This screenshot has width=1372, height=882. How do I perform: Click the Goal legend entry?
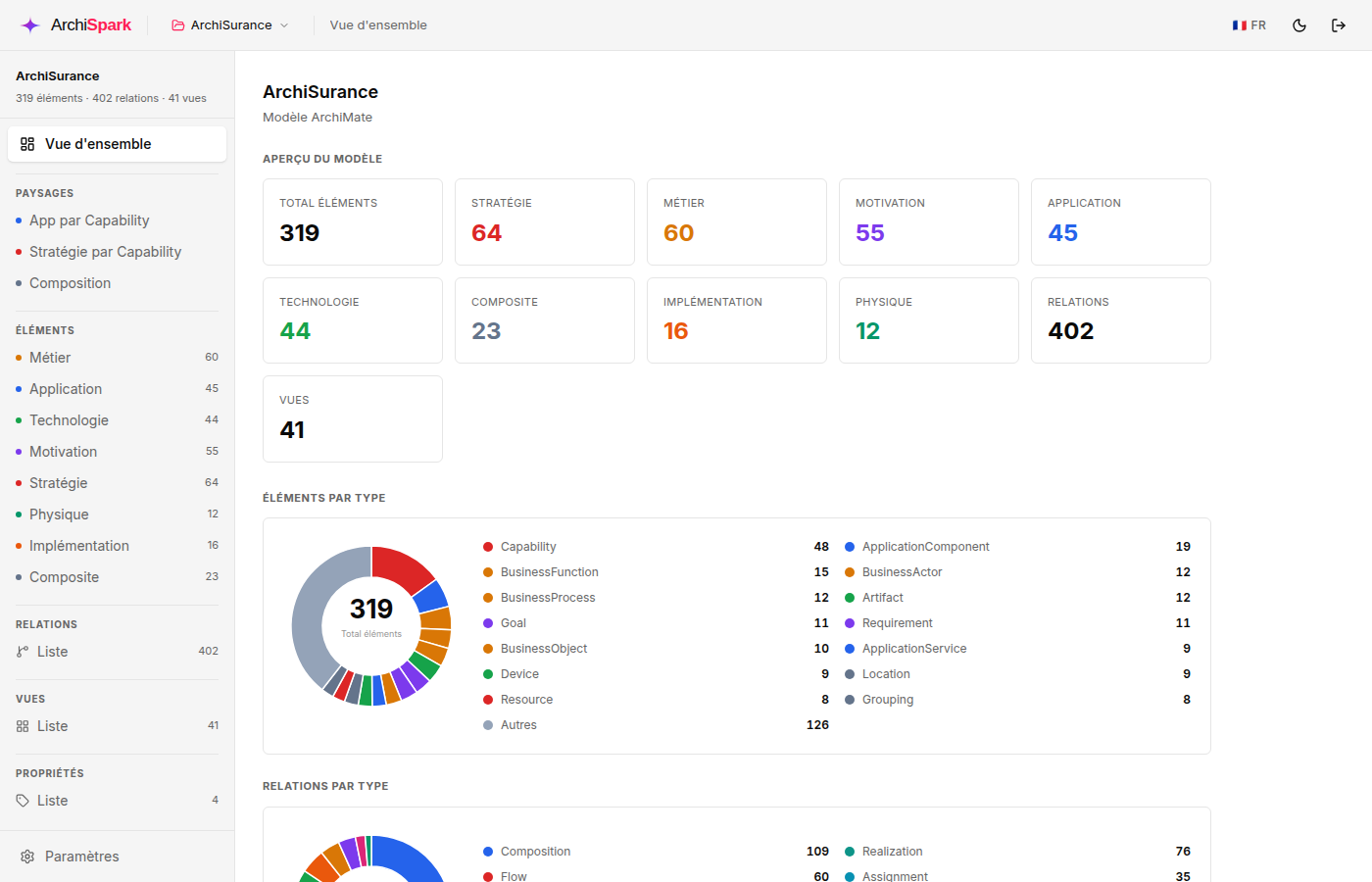click(656, 623)
